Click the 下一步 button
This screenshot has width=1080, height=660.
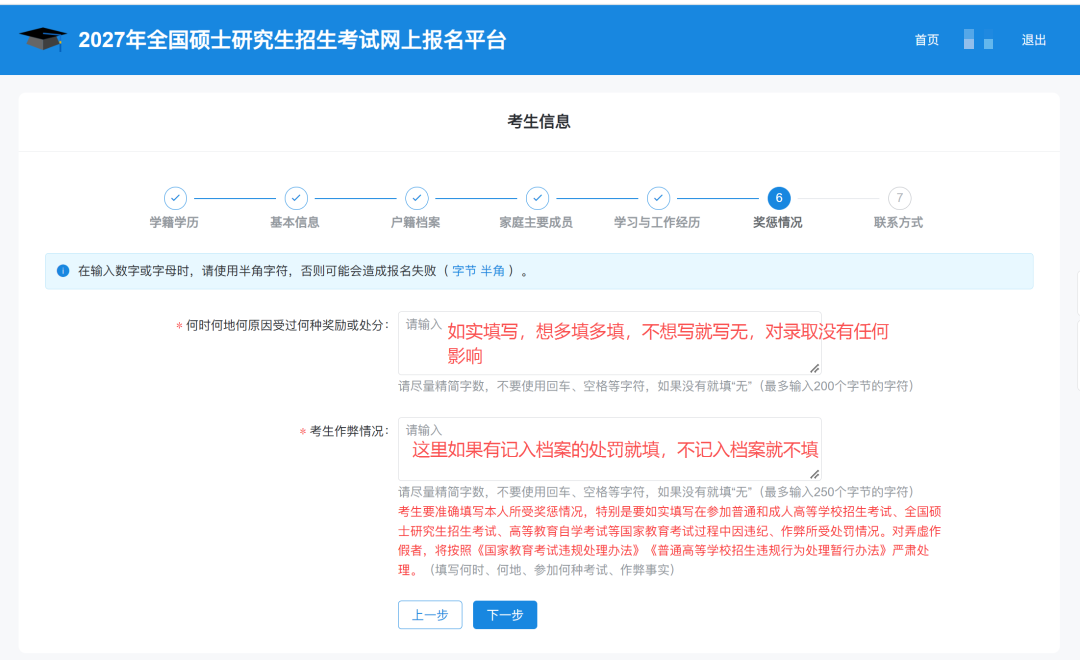tap(505, 615)
